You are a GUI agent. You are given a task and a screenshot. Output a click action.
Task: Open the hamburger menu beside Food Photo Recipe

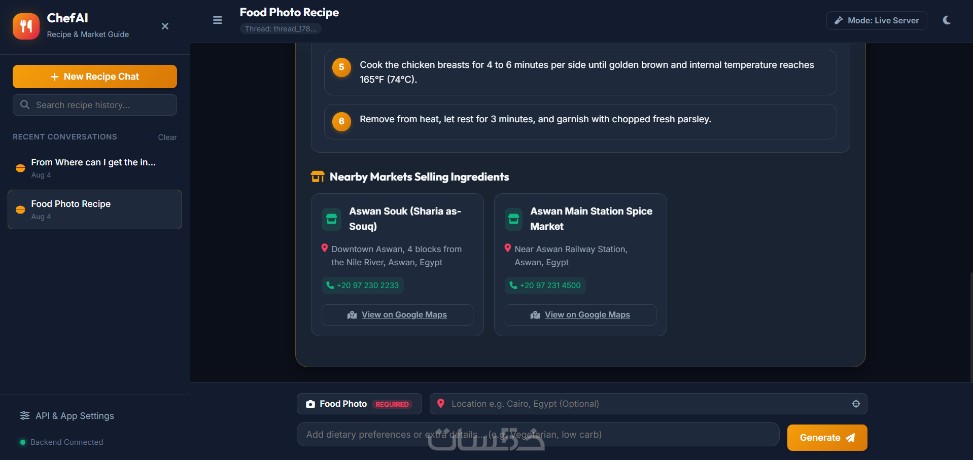tap(217, 20)
